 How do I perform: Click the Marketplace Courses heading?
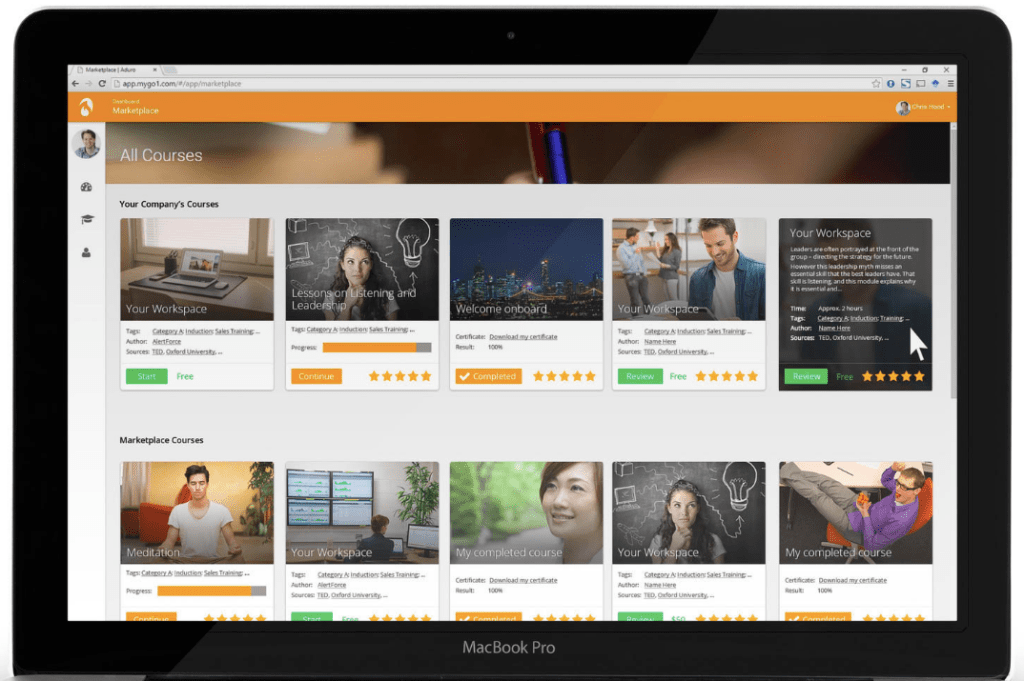click(x=161, y=440)
